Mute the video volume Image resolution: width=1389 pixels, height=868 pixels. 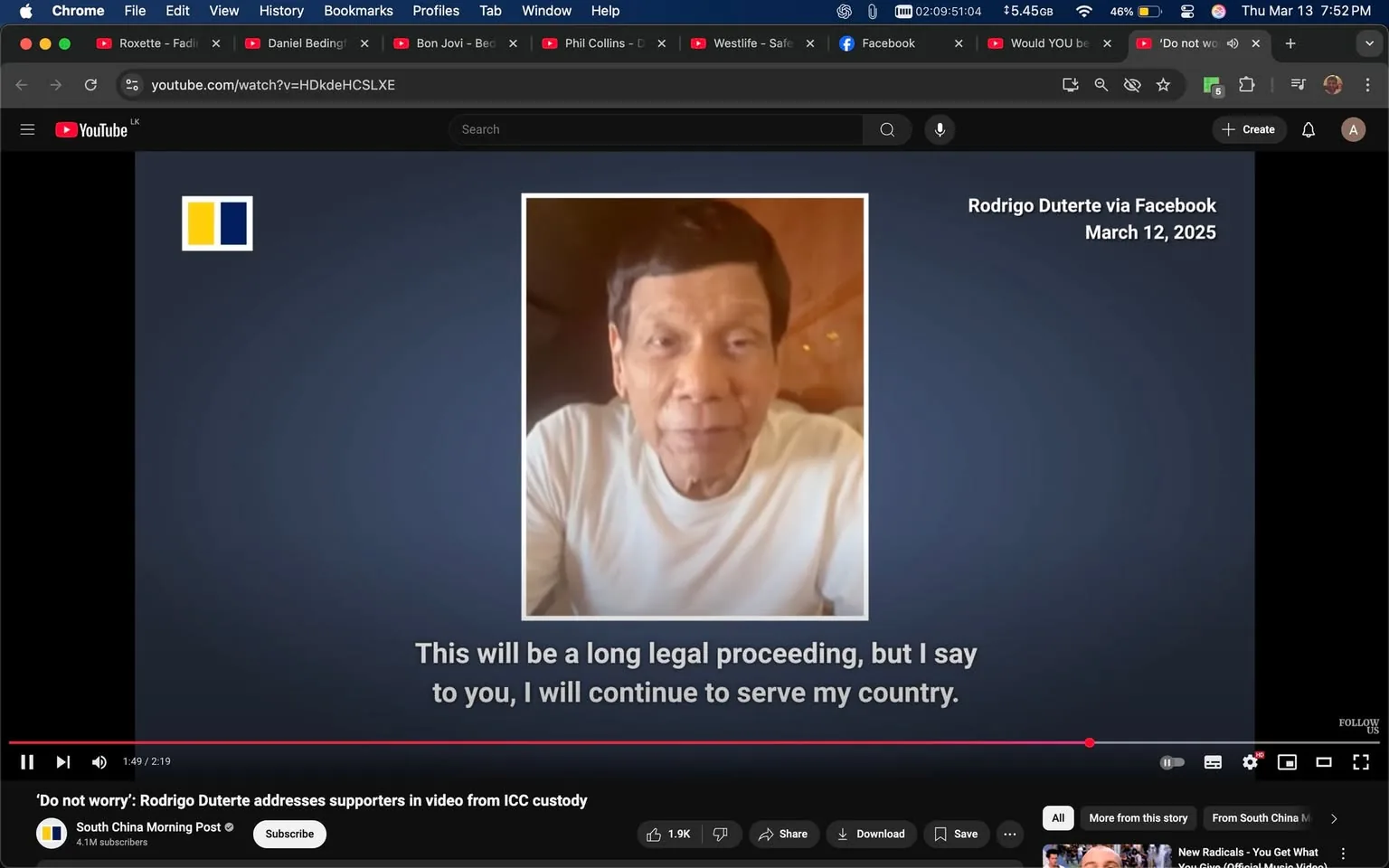click(99, 762)
